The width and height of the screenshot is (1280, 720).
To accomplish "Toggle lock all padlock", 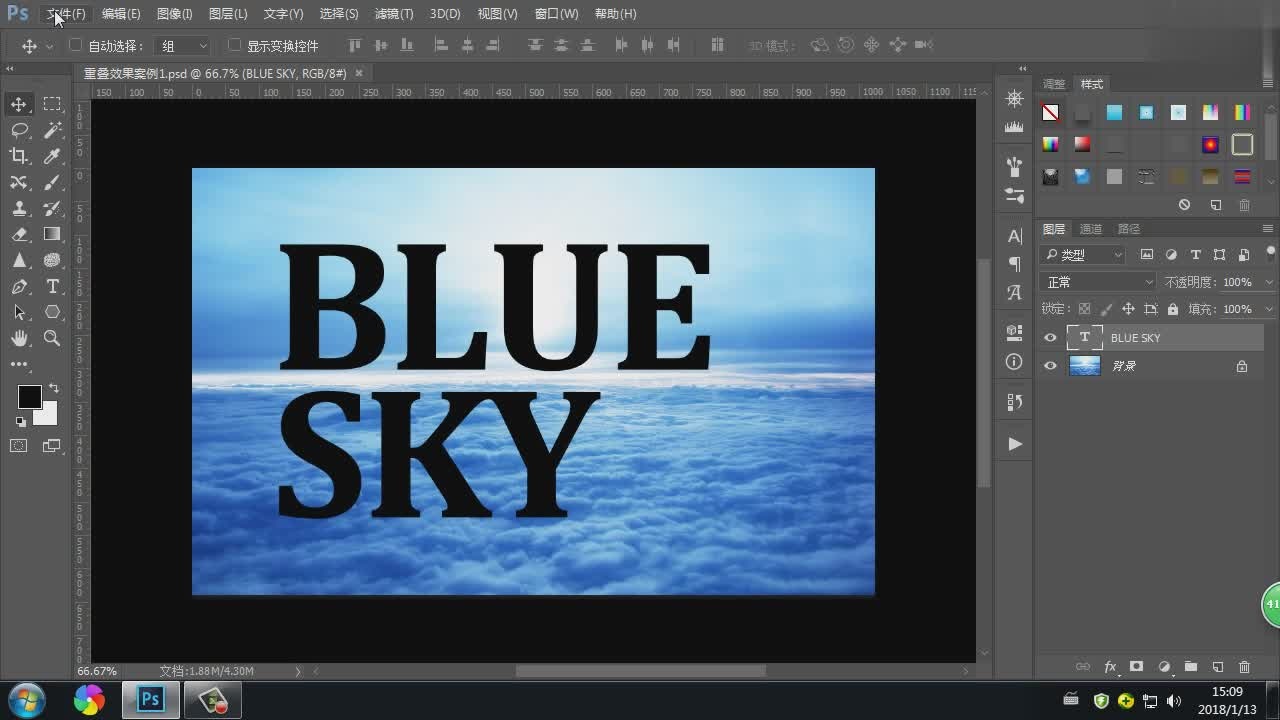I will (1172, 309).
